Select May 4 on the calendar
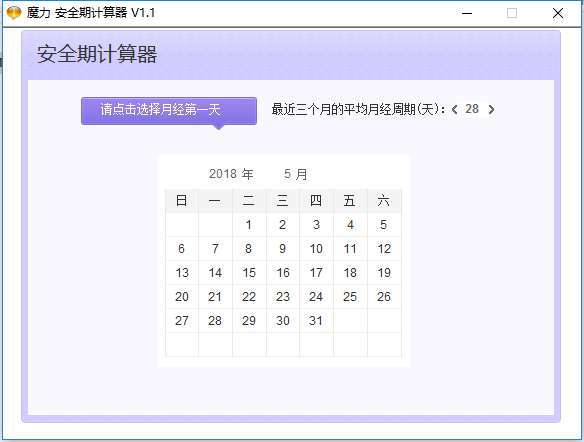The height and width of the screenshot is (442, 584). (x=350, y=225)
